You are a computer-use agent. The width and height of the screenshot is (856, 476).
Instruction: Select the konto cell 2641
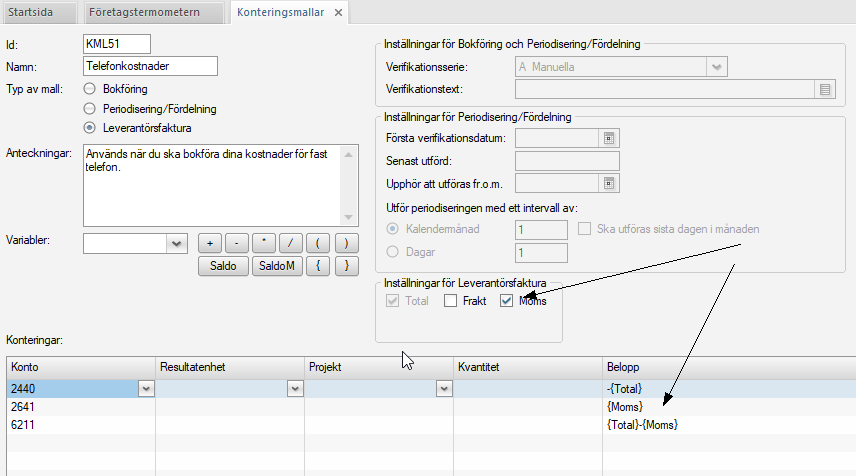(81, 407)
